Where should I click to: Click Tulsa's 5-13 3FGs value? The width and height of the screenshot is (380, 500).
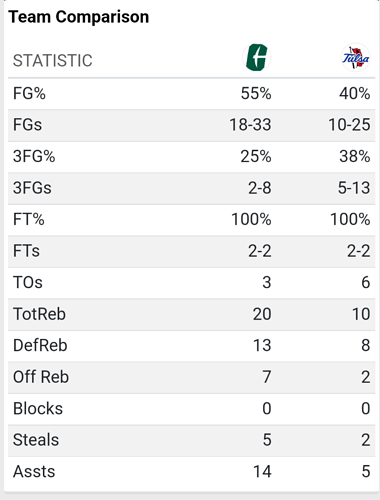[354, 188]
